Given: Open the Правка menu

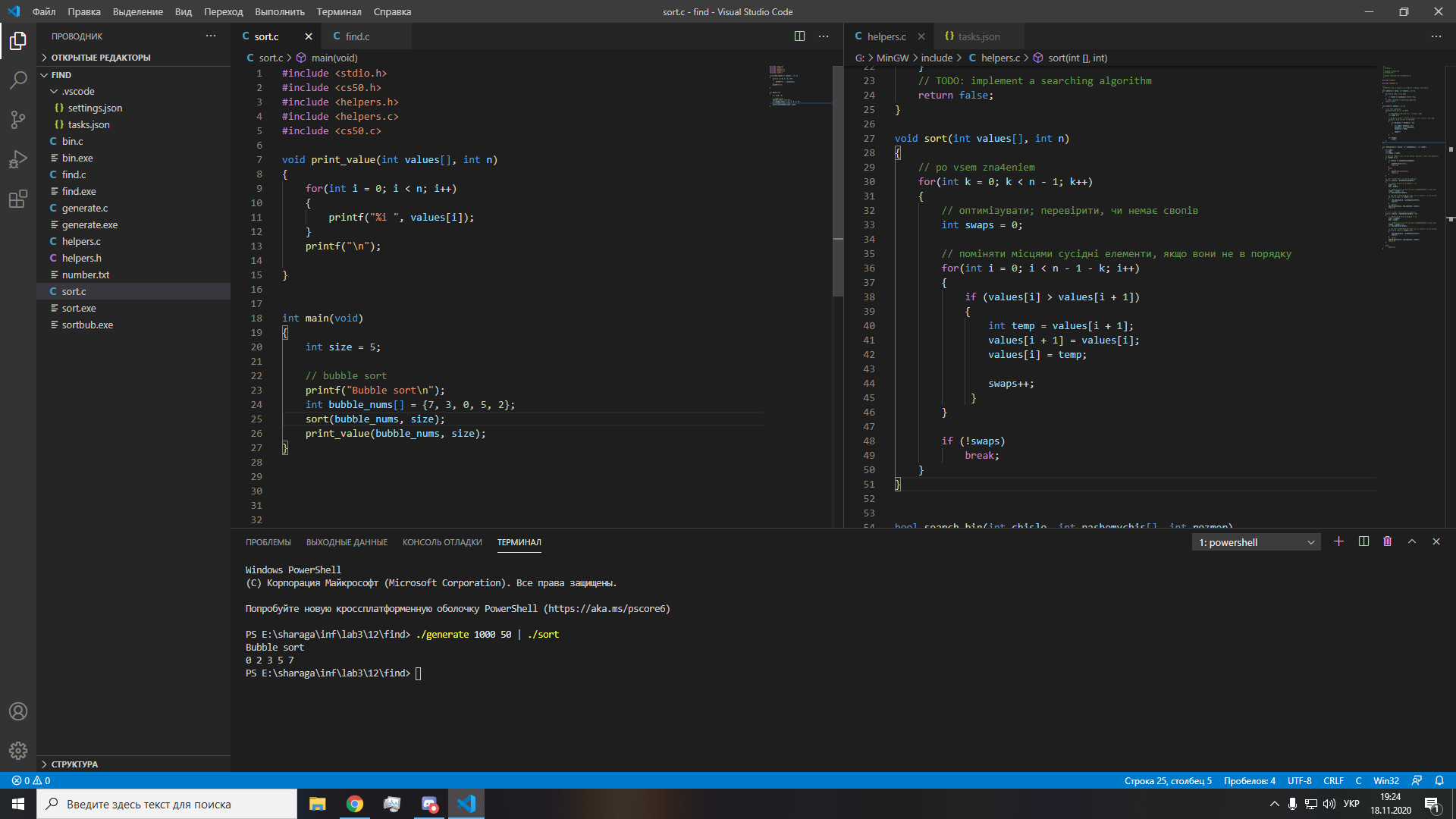Looking at the screenshot, I should click(83, 11).
